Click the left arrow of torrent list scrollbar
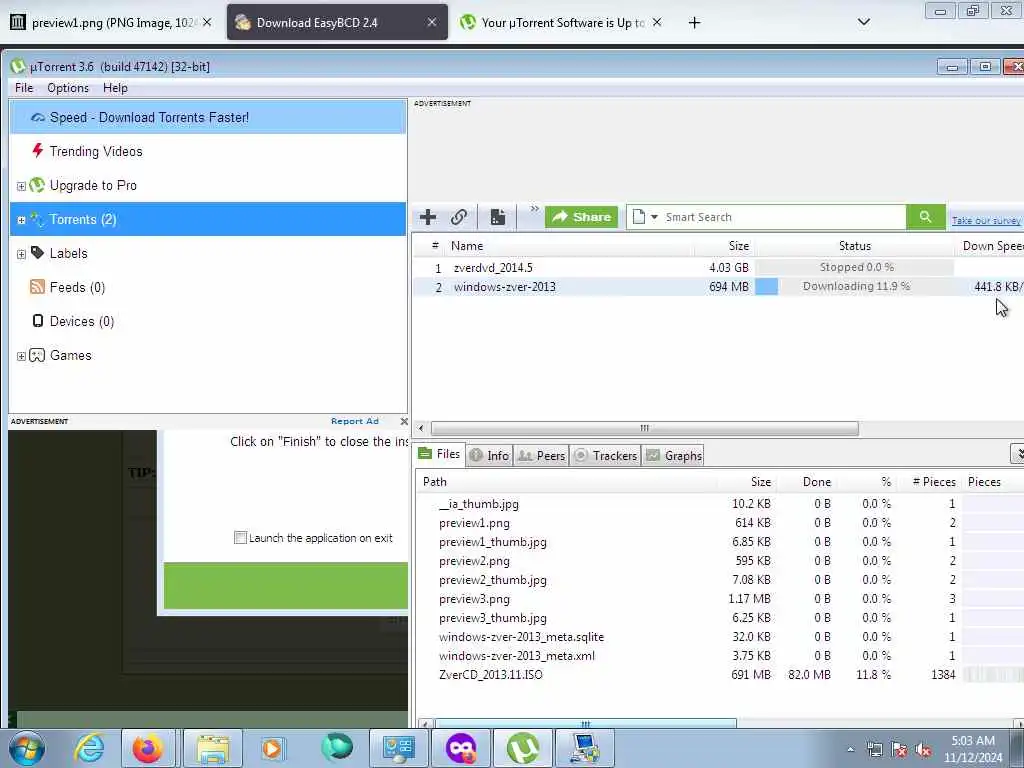Viewport: 1024px width, 768px height. (x=421, y=428)
